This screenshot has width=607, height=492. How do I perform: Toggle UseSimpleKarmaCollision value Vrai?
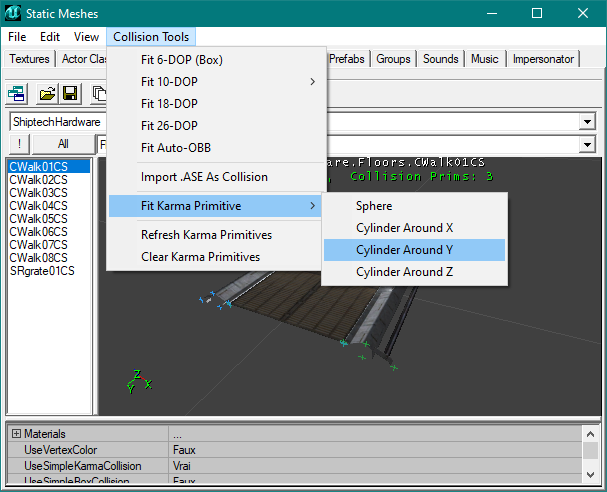tap(376, 466)
